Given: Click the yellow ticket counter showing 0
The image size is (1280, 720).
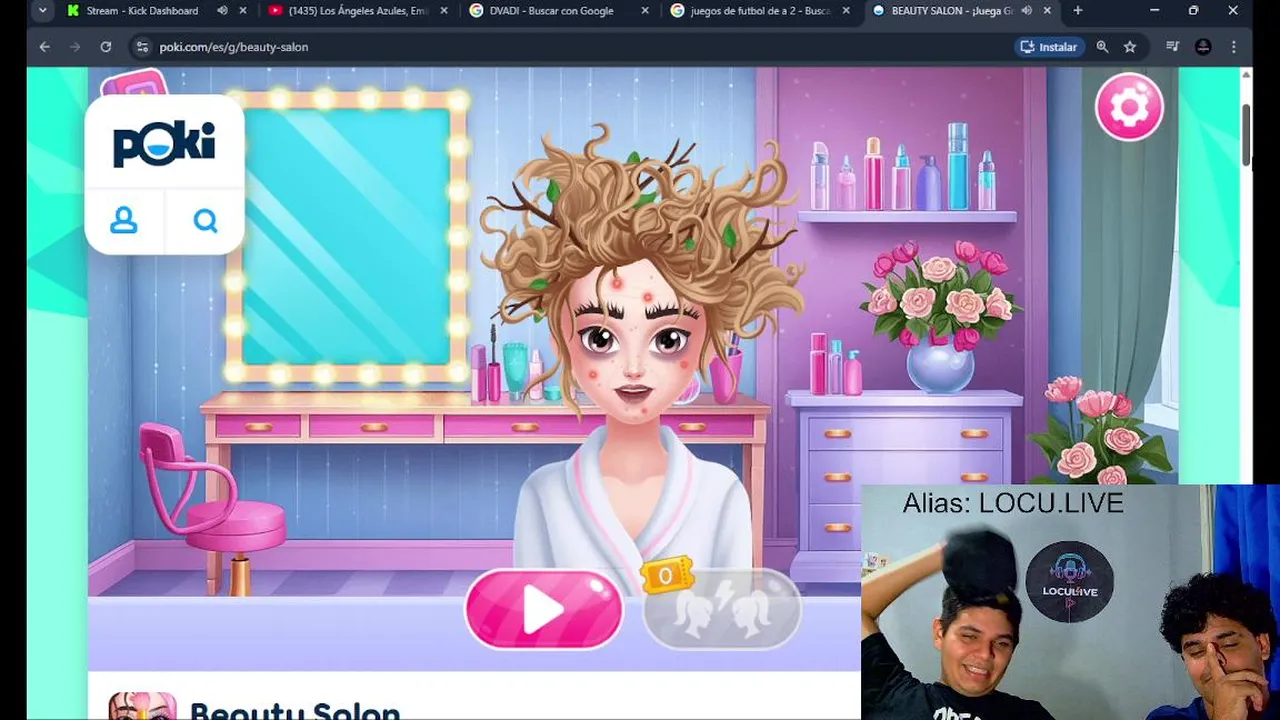Looking at the screenshot, I should click(667, 576).
